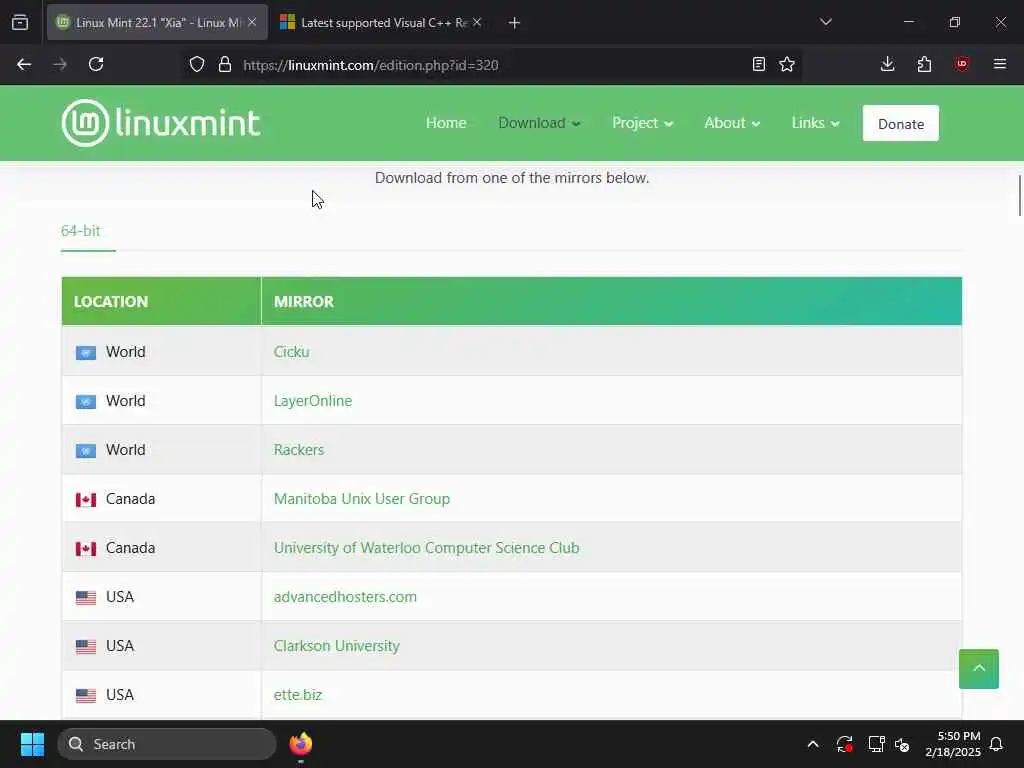The image size is (1024, 768).
Task: Click World in the Cicku row
Action: click(x=125, y=351)
